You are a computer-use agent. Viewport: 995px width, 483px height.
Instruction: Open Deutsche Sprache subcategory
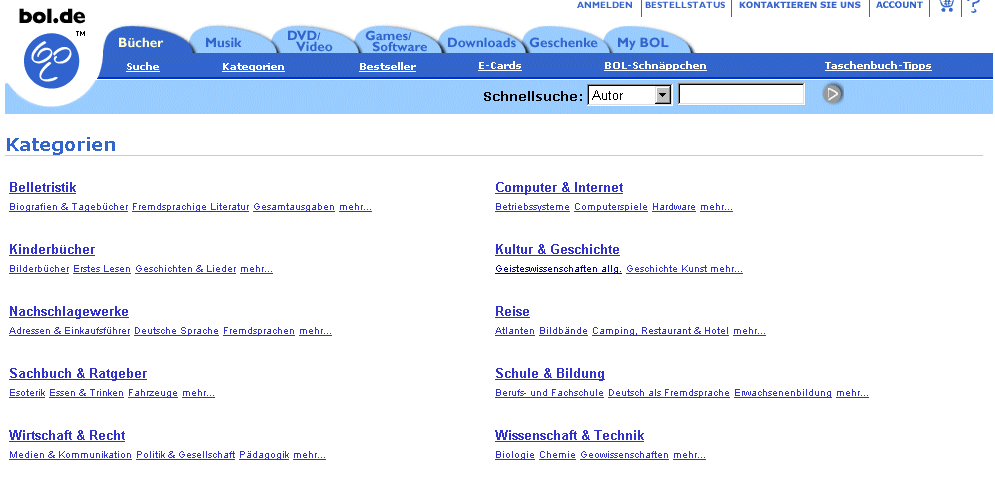[176, 331]
